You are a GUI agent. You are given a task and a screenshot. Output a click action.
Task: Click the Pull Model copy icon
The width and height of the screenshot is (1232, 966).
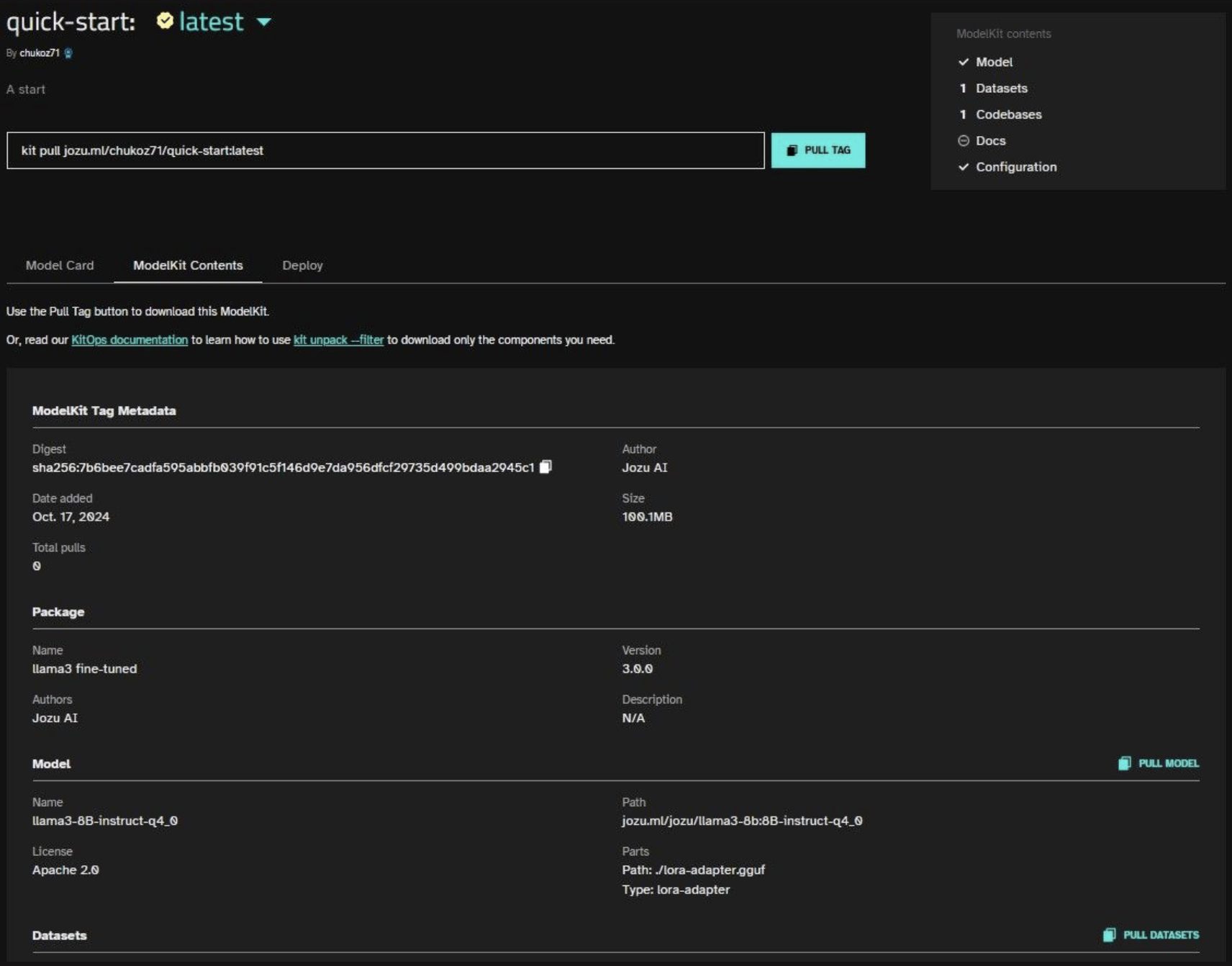click(x=1124, y=763)
